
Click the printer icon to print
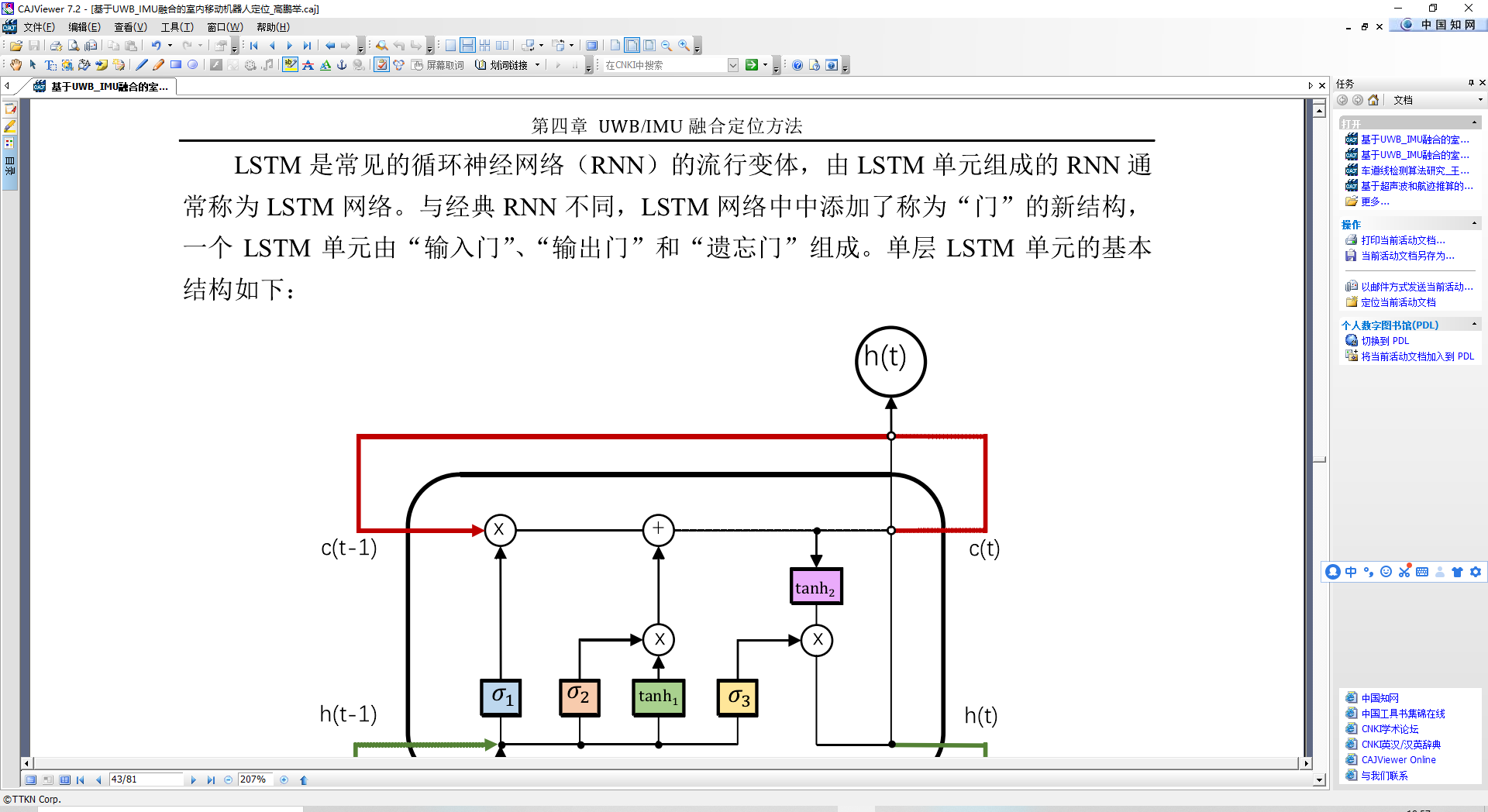coord(54,45)
